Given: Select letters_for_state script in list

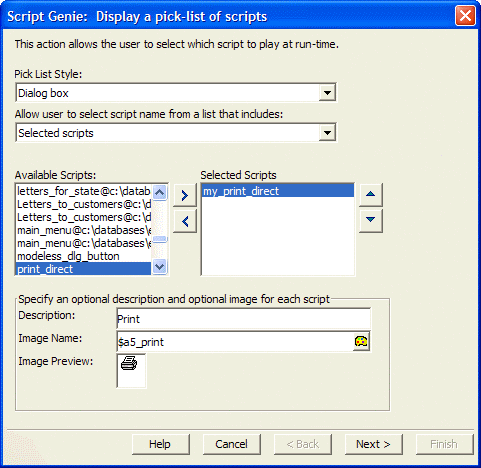Looking at the screenshot, I should (84, 191).
